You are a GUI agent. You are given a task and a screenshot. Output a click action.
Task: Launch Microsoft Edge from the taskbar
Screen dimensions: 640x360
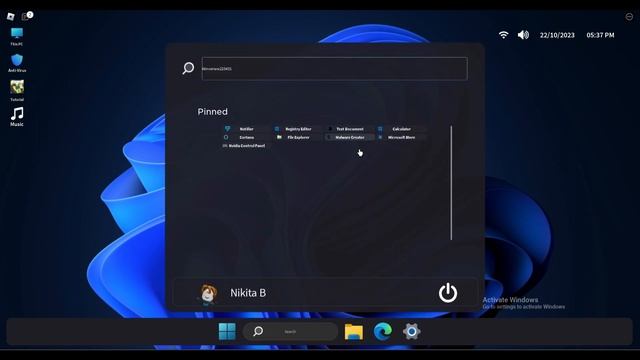tap(382, 331)
